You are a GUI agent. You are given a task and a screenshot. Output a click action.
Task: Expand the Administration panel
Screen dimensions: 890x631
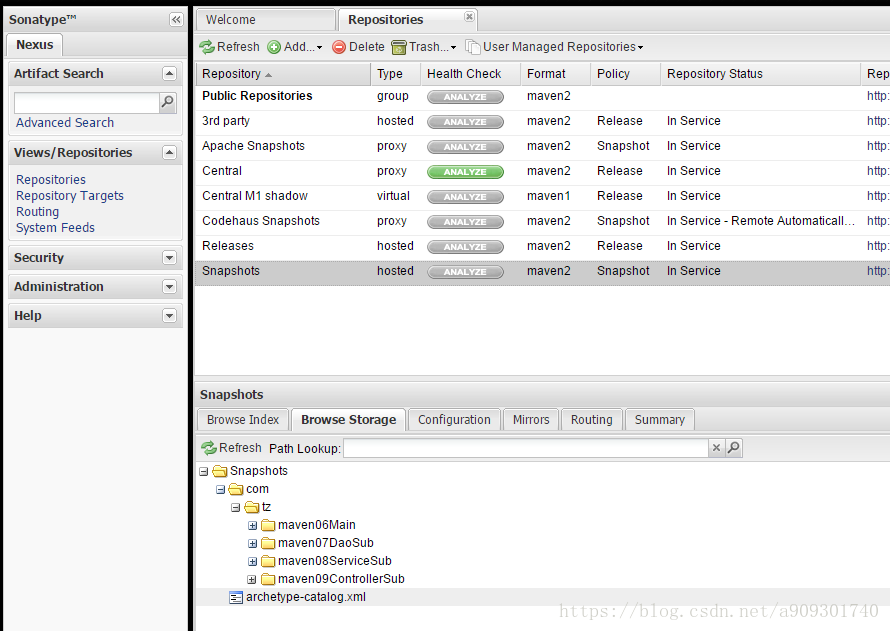point(169,287)
